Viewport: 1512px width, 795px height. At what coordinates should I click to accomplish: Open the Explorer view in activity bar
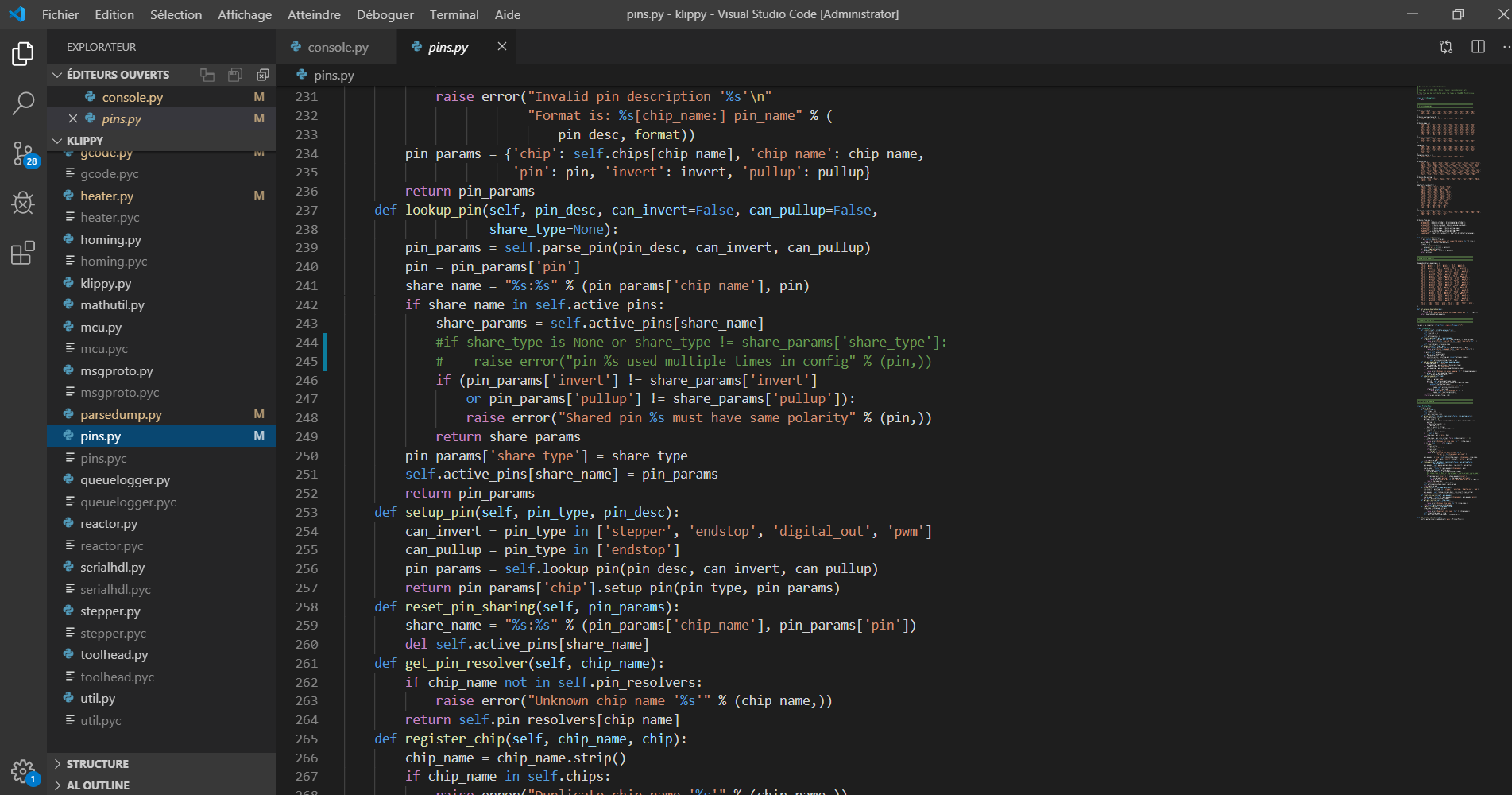tap(22, 53)
